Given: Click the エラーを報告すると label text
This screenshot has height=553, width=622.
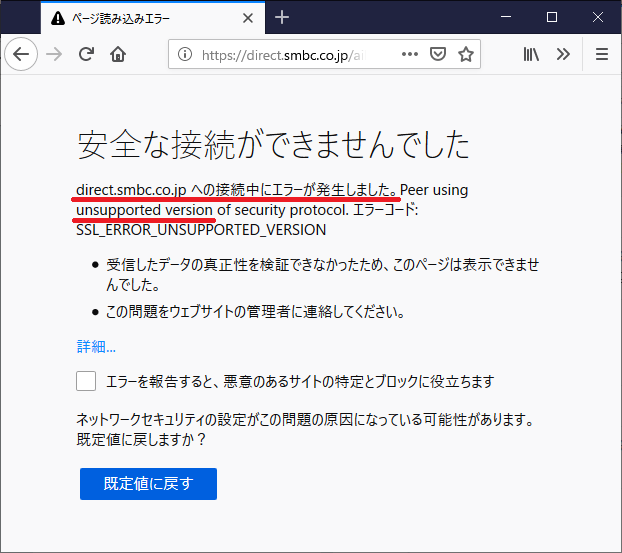Looking at the screenshot, I should (300, 381).
